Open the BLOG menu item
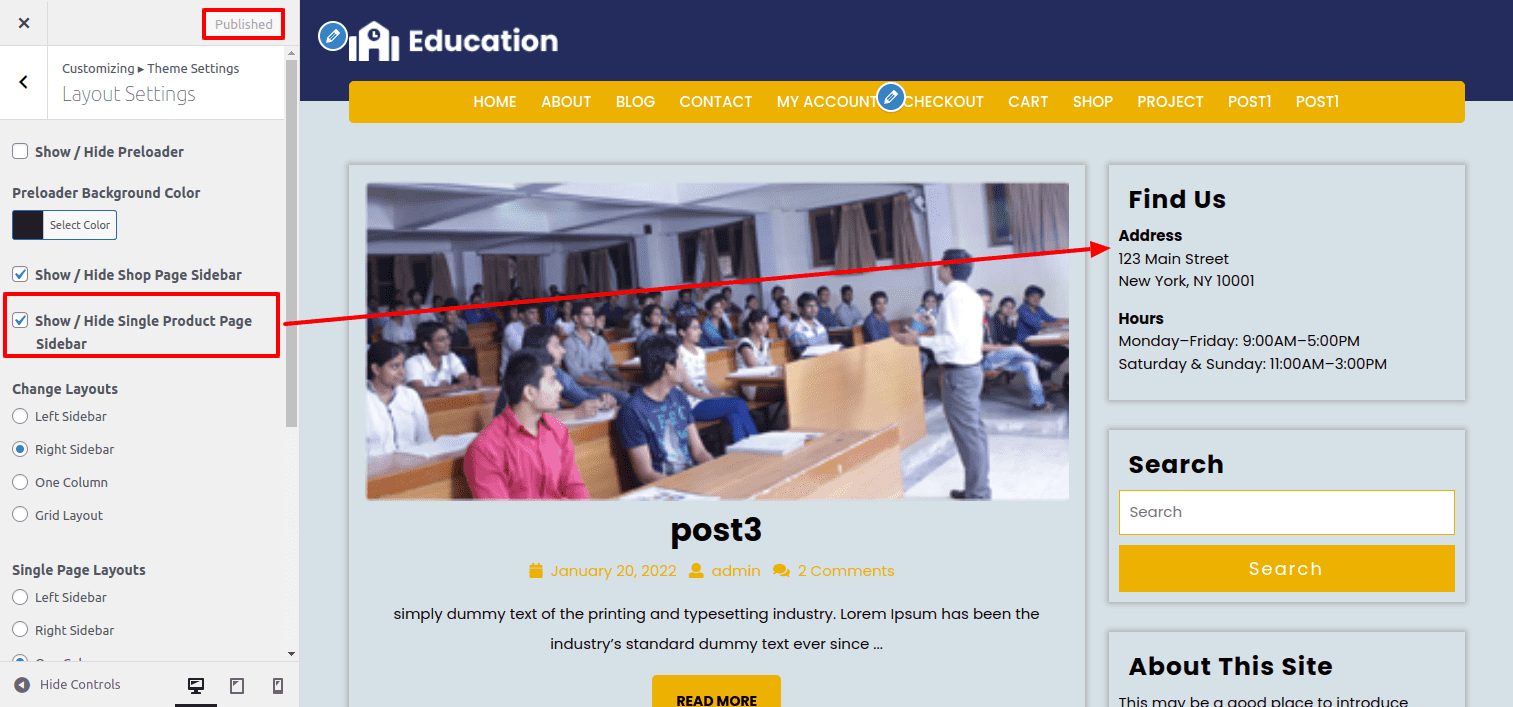The image size is (1513, 707). [635, 102]
